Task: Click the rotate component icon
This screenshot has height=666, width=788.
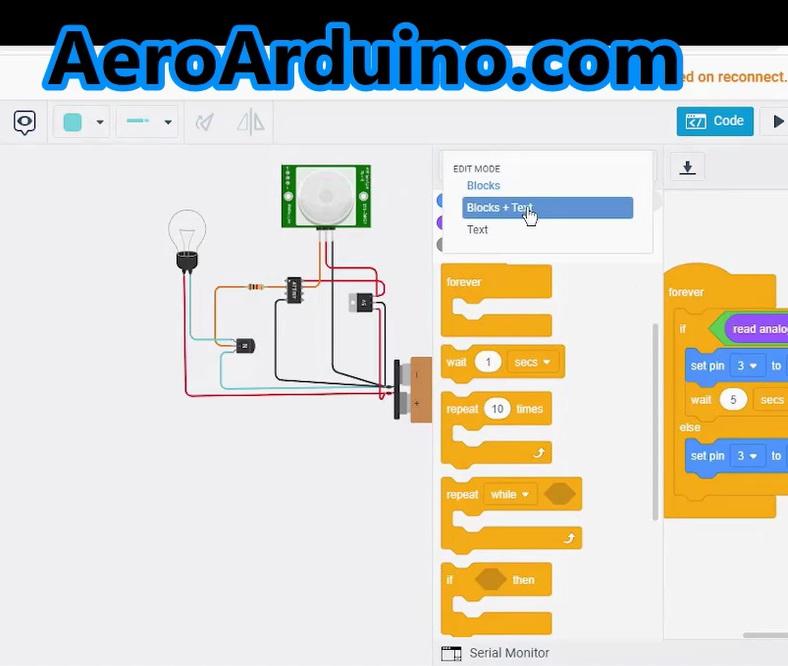Action: (x=205, y=122)
